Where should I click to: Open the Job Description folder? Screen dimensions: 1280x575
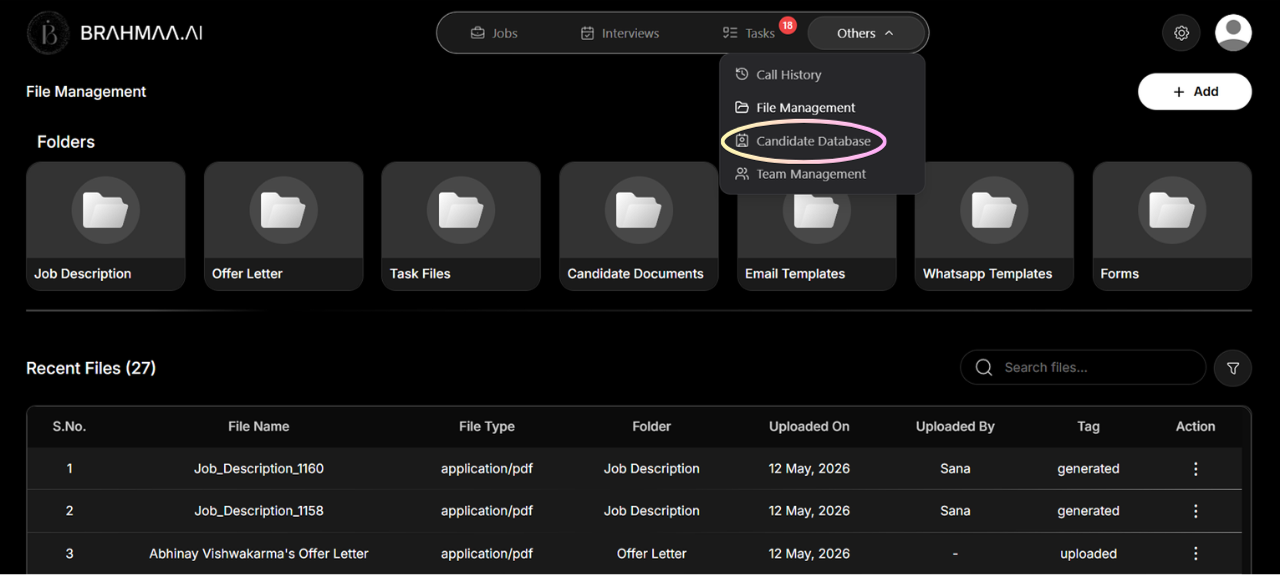[x=106, y=226]
